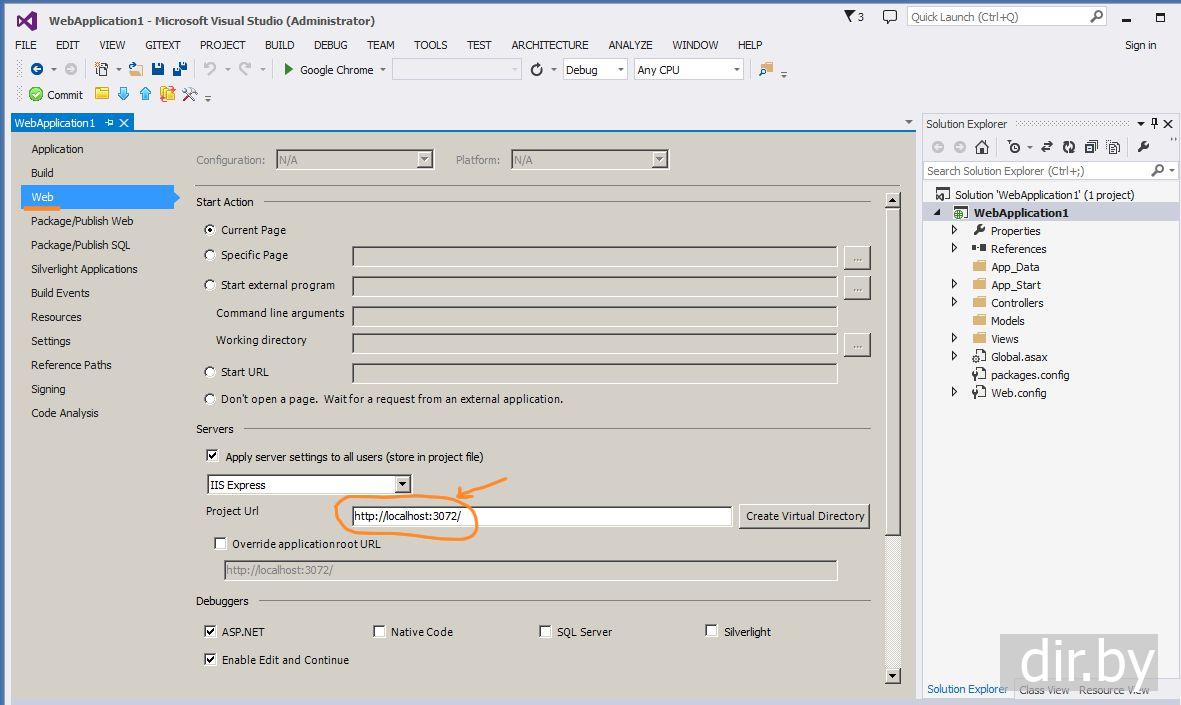1181x705 pixels.
Task: Select the Specific Page radio button
Action: click(210, 255)
